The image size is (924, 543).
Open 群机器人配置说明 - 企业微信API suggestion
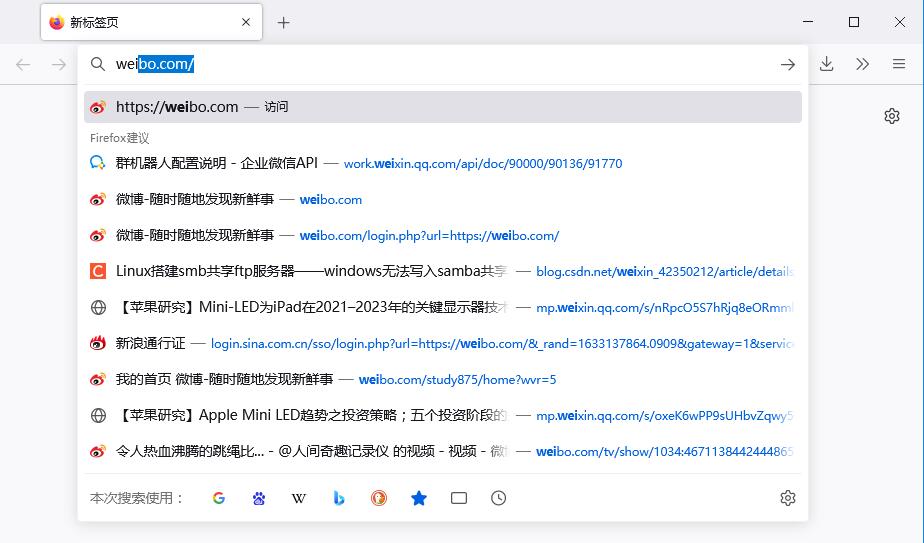[x=443, y=163]
